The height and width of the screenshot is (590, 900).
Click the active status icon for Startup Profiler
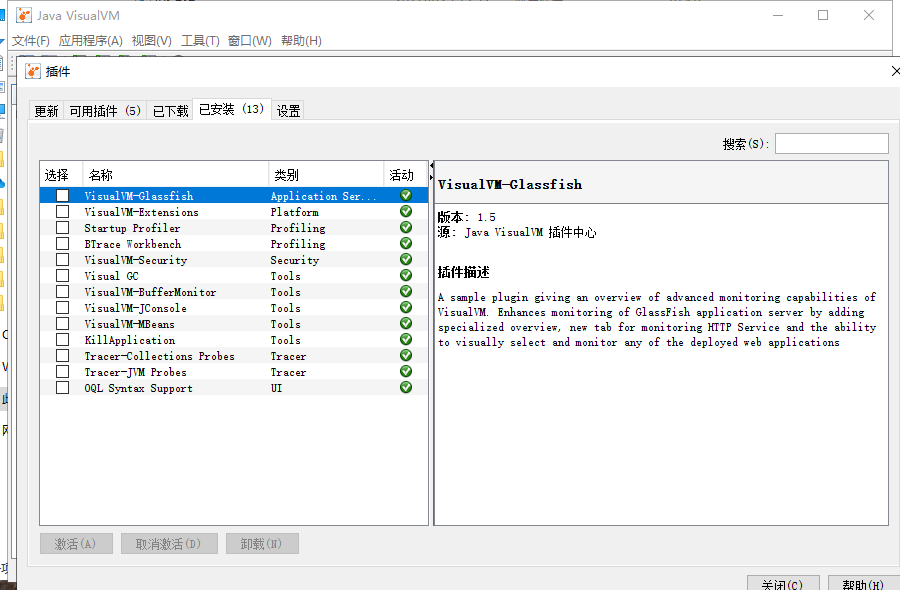coord(406,227)
